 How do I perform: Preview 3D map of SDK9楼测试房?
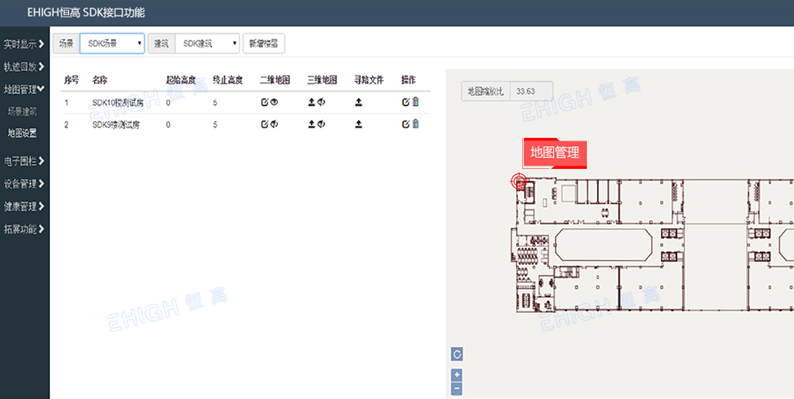[321, 124]
